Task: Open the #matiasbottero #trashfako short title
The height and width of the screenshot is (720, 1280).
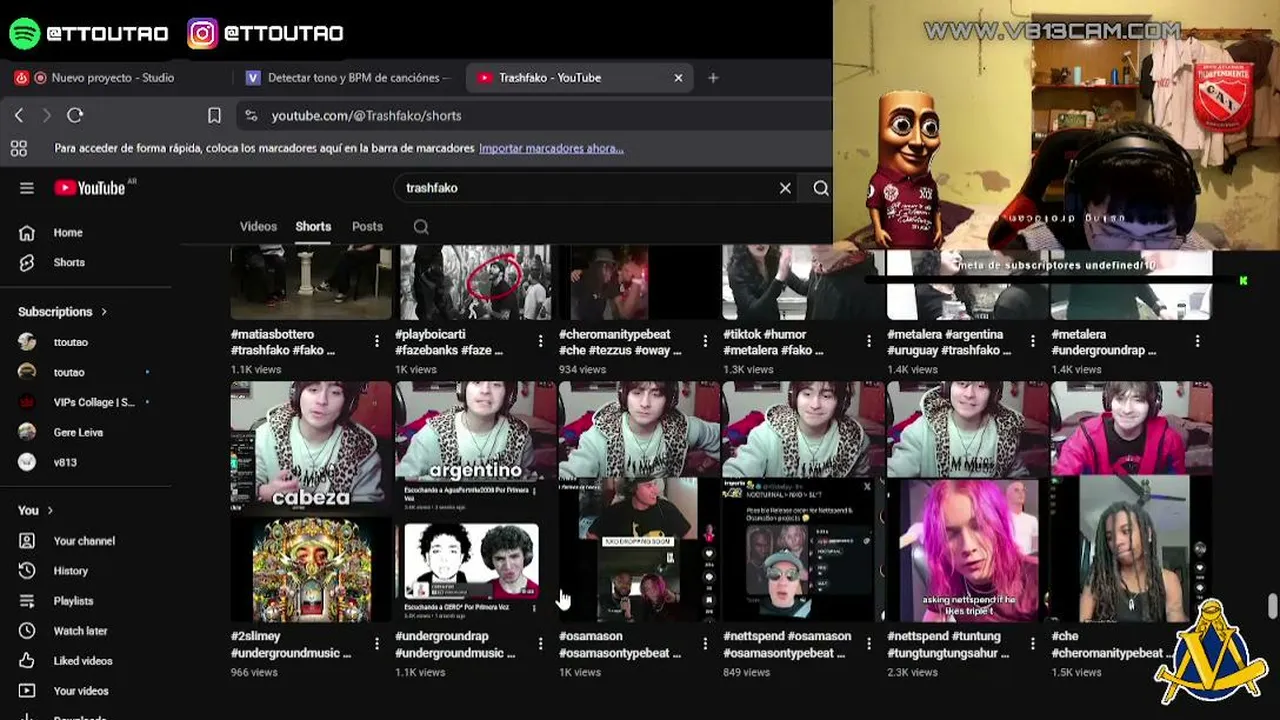Action: pos(283,343)
